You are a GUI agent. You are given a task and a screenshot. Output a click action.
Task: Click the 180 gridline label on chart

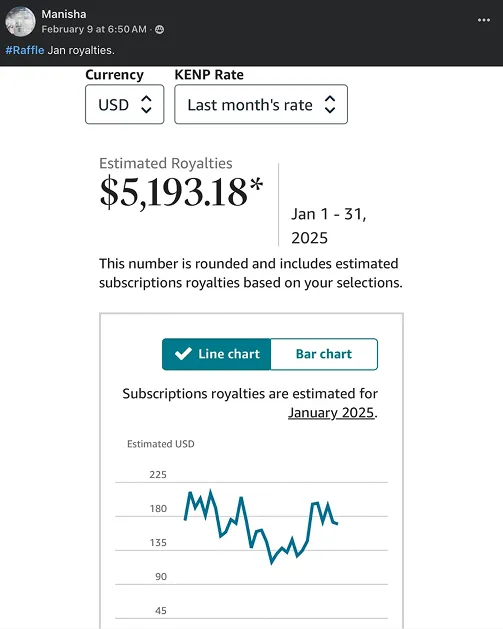click(158, 509)
